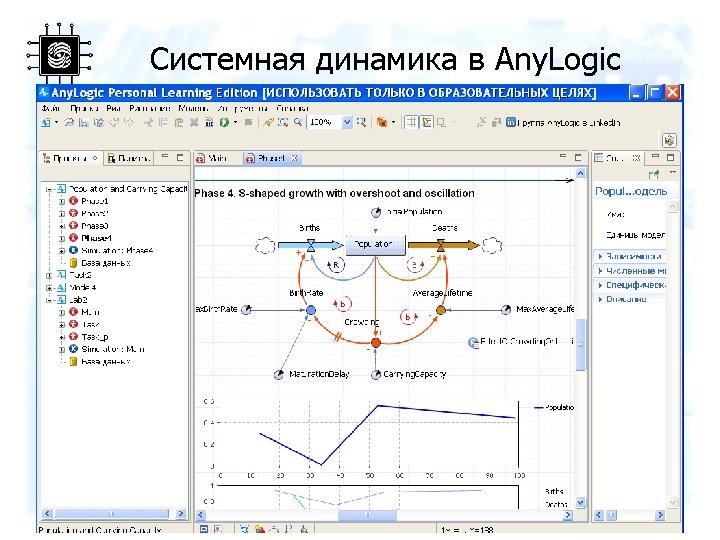Viewport: 720px width, 540px height.
Task: Click the Births flow valve icon
Action: [x=311, y=245]
